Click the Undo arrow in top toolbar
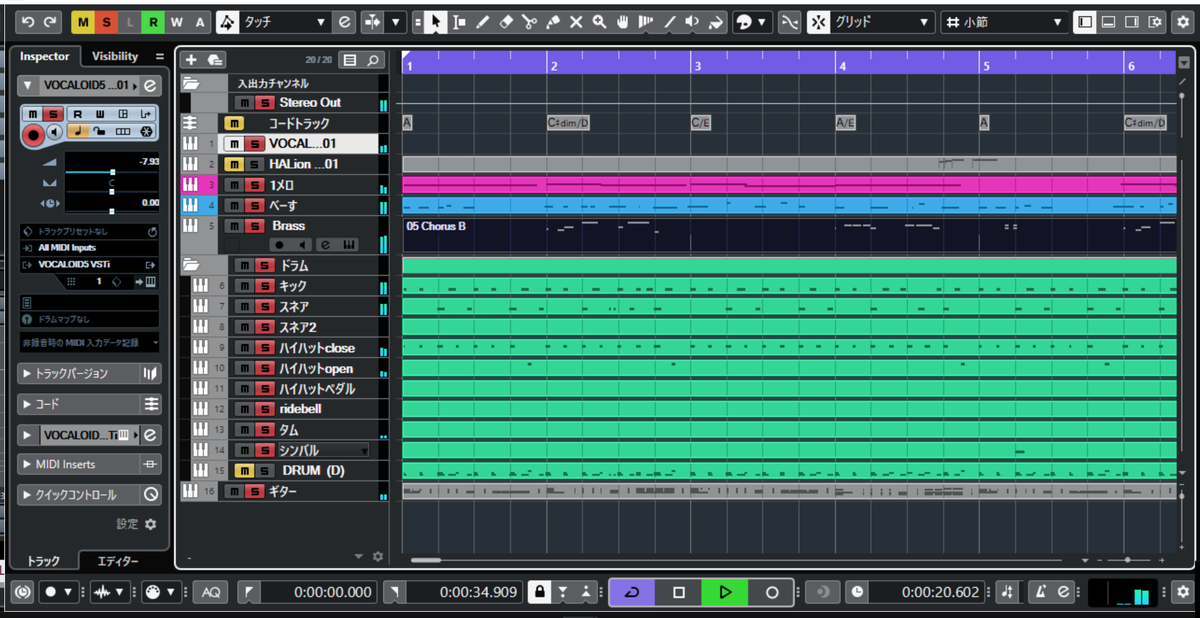Screen dimensions: 1200x618 point(27,21)
